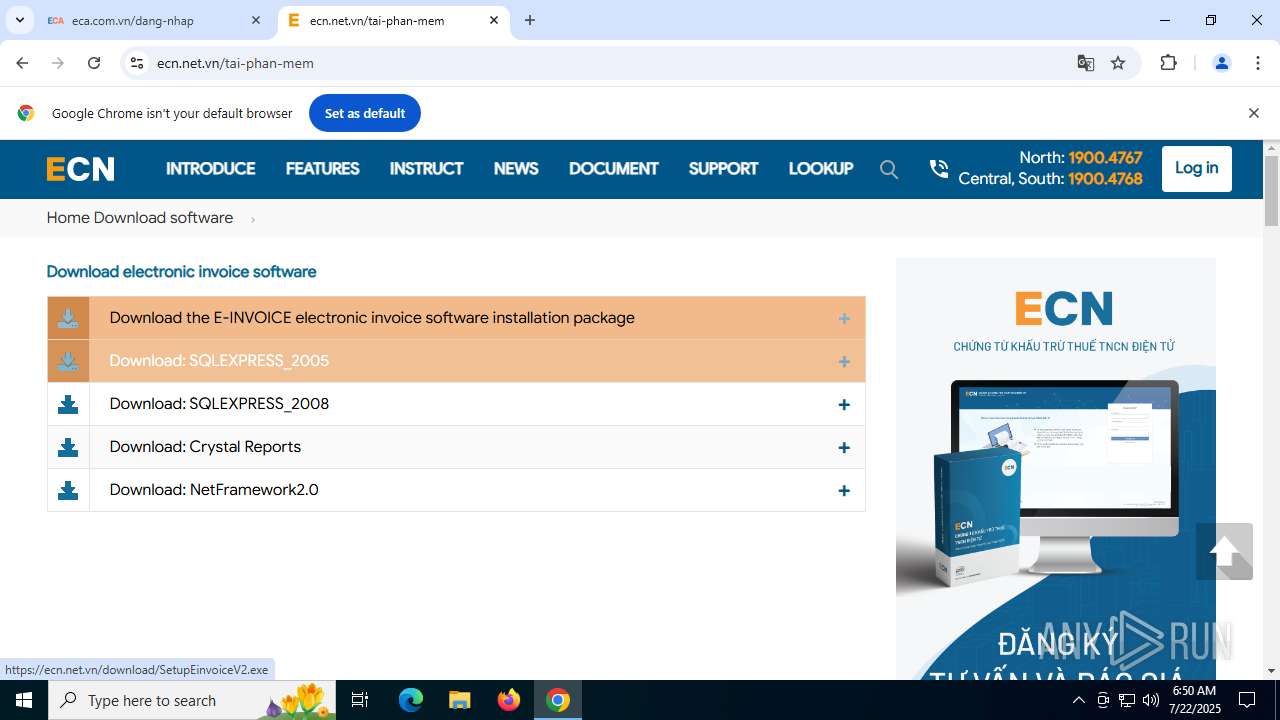The image size is (1280, 720).
Task: Open the FEATURES menu
Action: click(322, 169)
